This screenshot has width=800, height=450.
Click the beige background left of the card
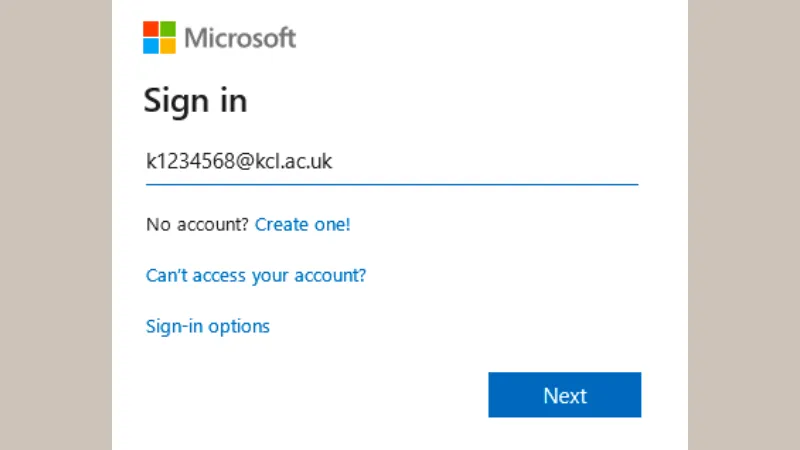[x=56, y=225]
